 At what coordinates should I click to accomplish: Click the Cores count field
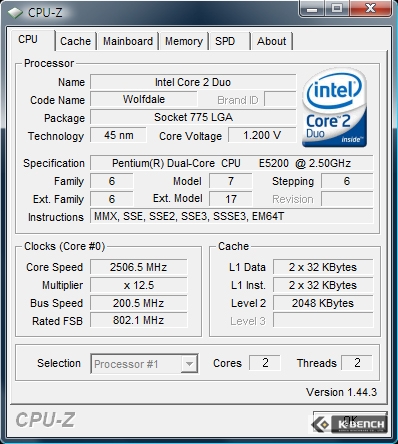click(265, 363)
